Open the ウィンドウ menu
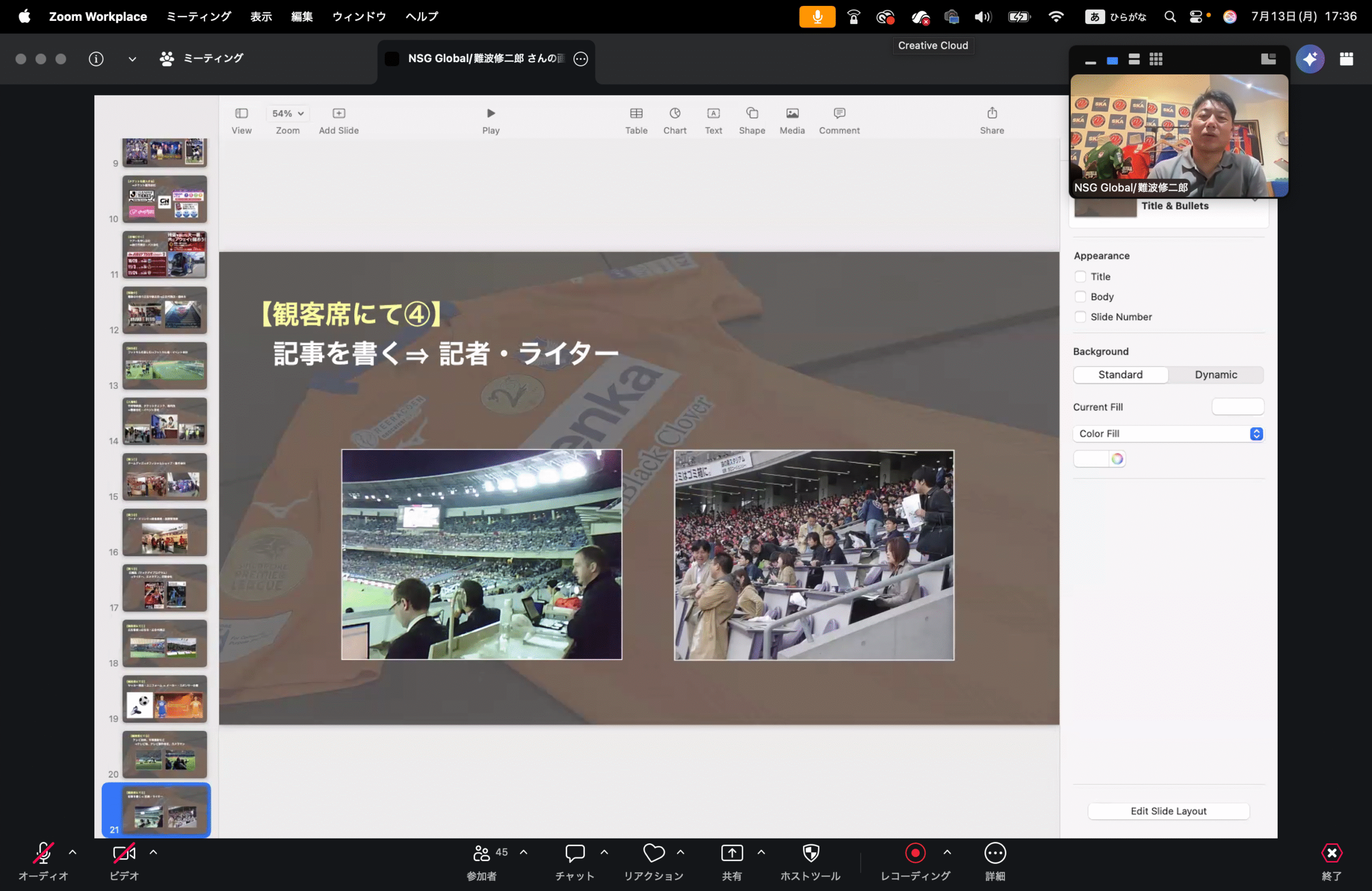 pyautogui.click(x=359, y=17)
